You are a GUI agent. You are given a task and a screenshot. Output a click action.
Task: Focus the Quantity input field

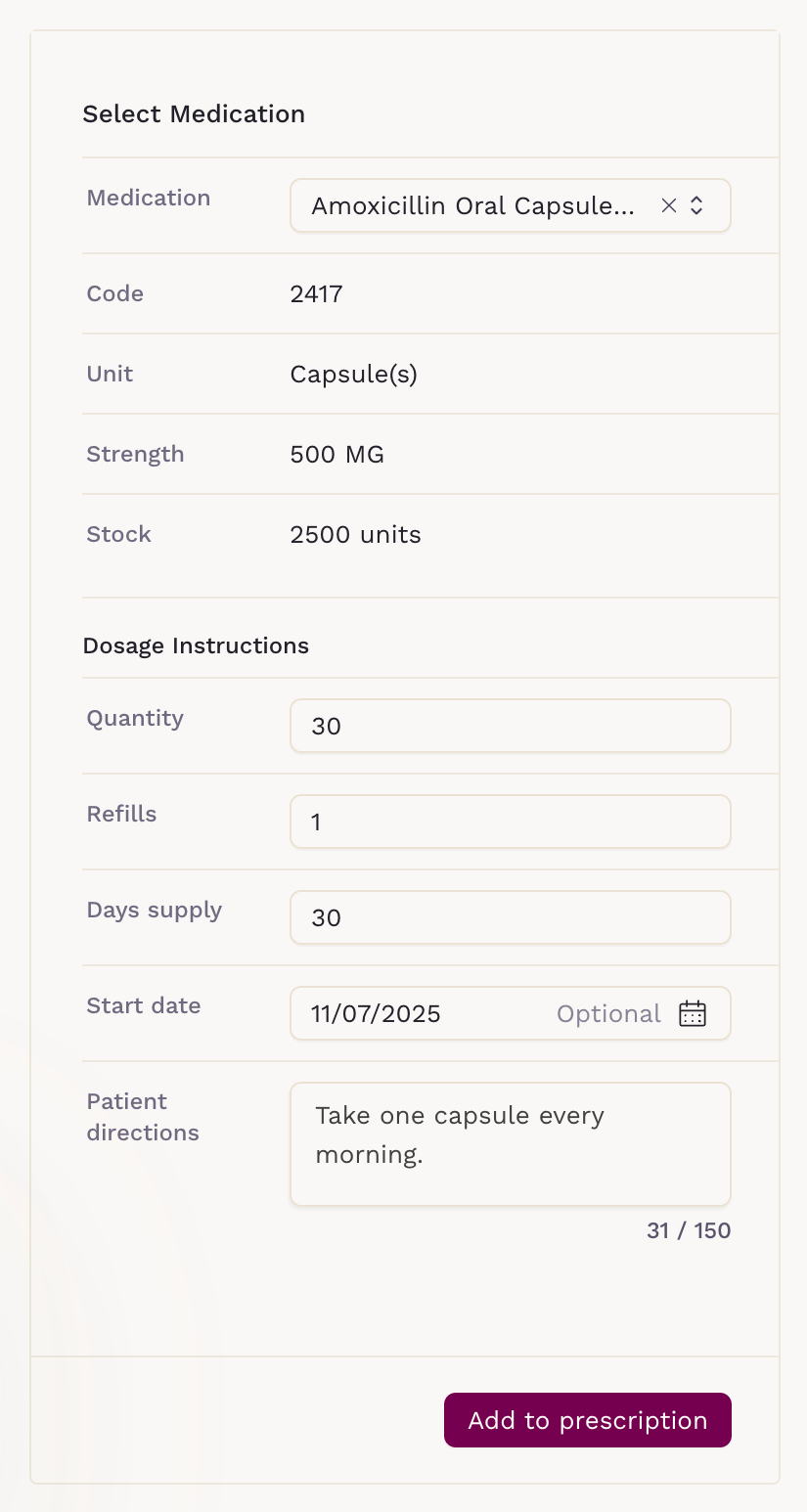click(510, 726)
